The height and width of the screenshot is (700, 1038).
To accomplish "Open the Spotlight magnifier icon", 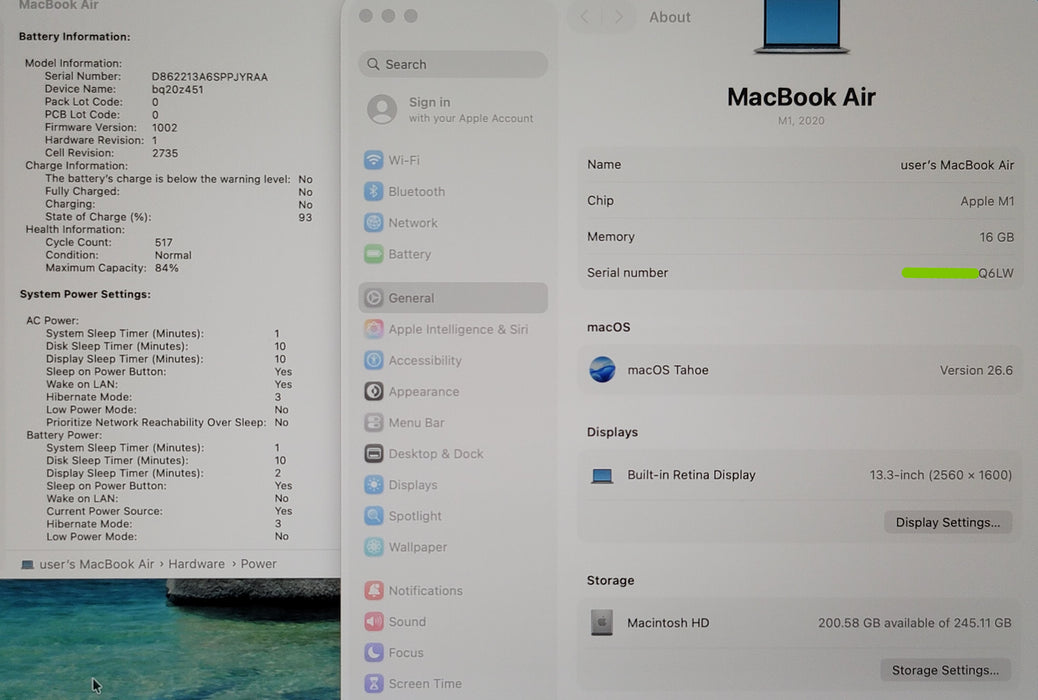I will (x=373, y=516).
